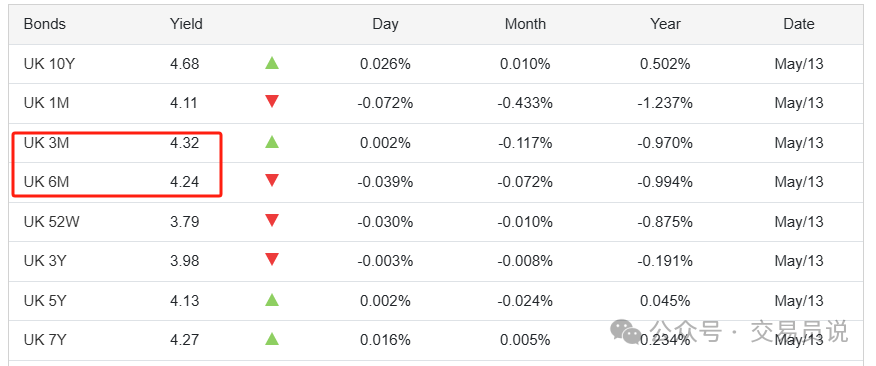The height and width of the screenshot is (366, 876).
Task: Open the UK 5Y bond link
Action: [45, 301]
